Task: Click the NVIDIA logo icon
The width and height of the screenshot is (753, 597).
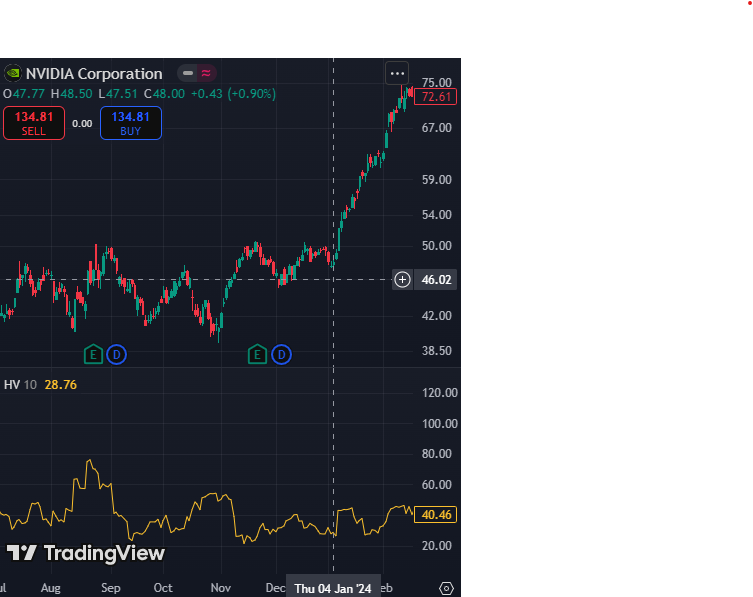Action: click(13, 73)
